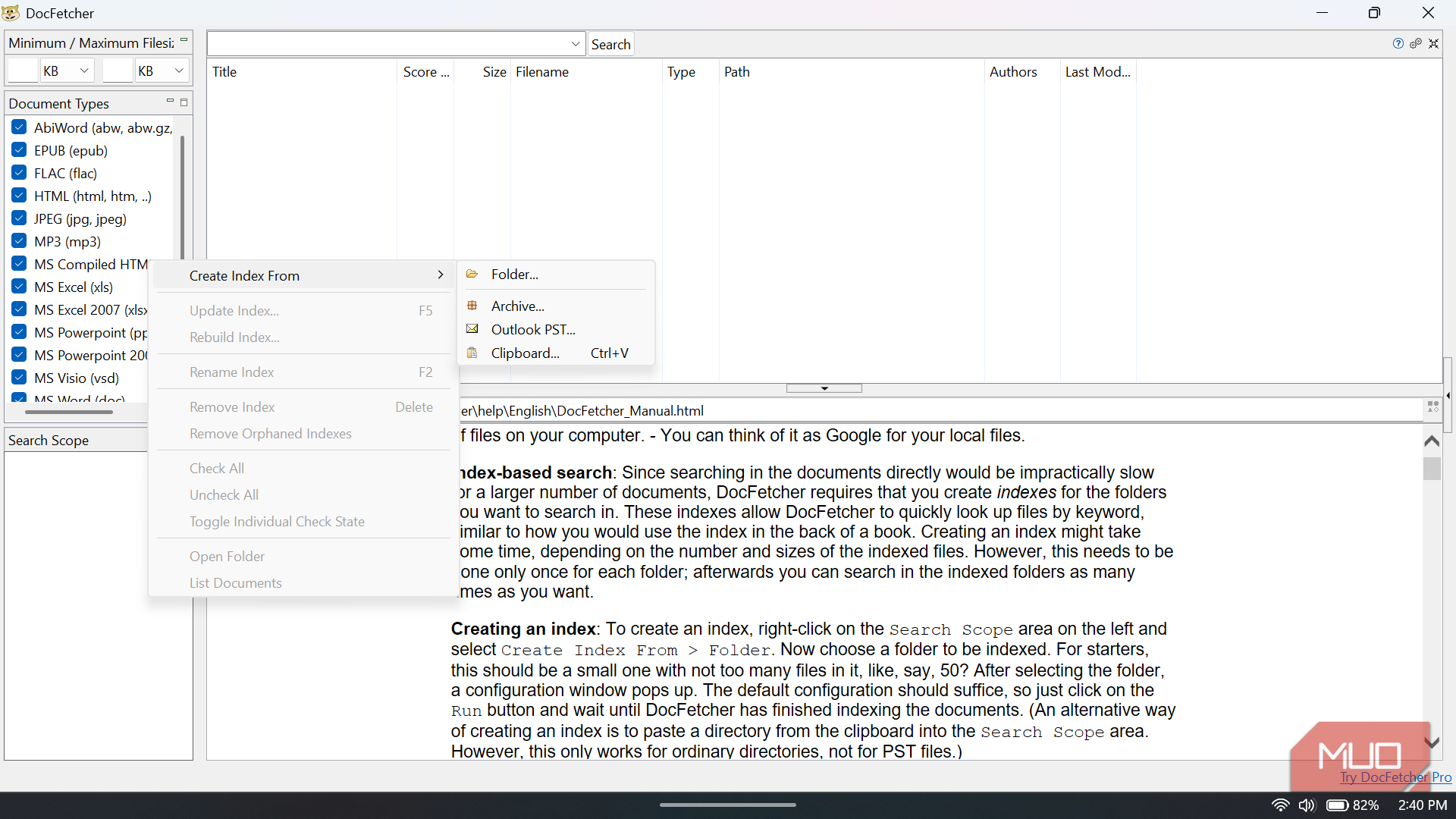This screenshot has height=819, width=1456.
Task: Click the DocFetcher app icon in title bar
Action: 11,13
